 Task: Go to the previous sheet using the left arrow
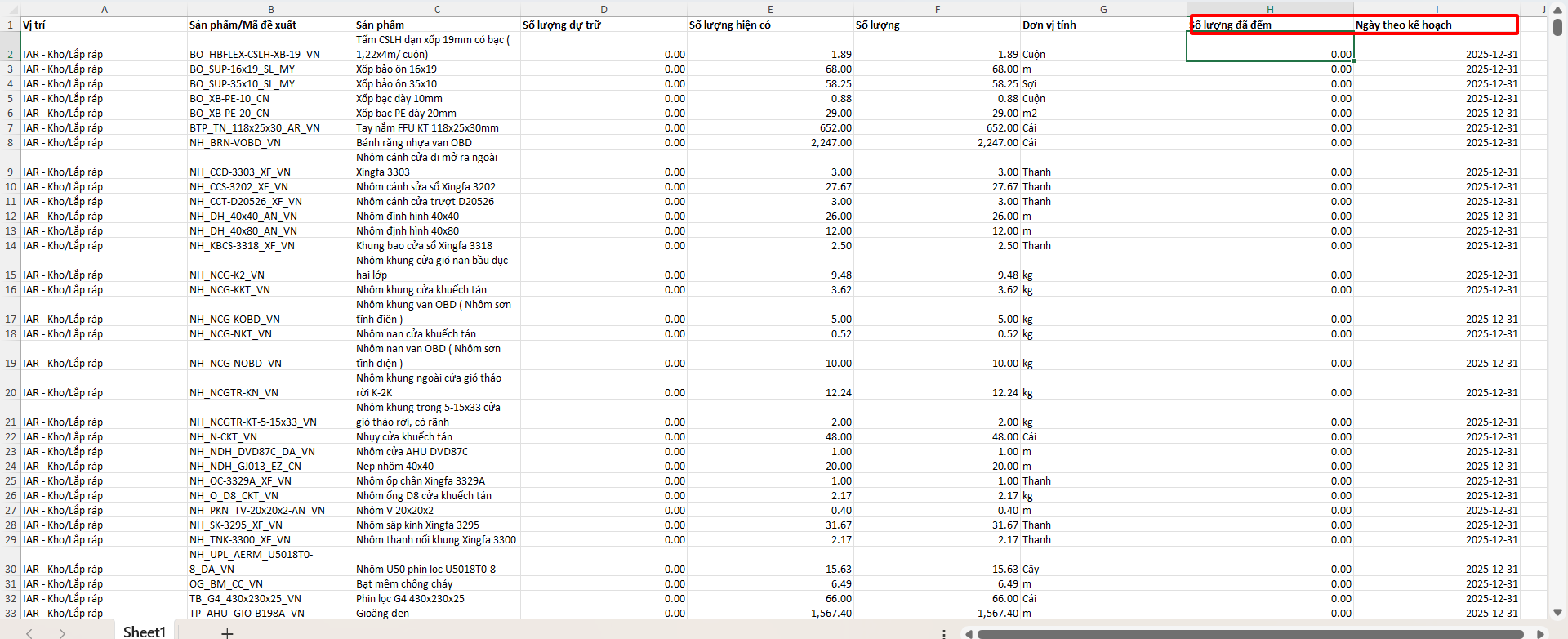29,632
